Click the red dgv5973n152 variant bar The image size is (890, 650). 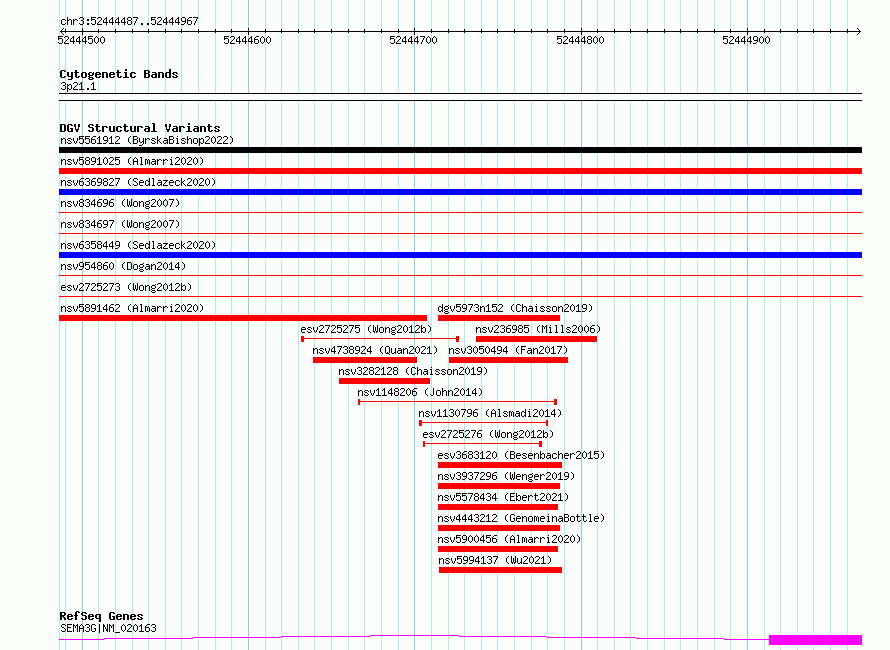coord(499,318)
